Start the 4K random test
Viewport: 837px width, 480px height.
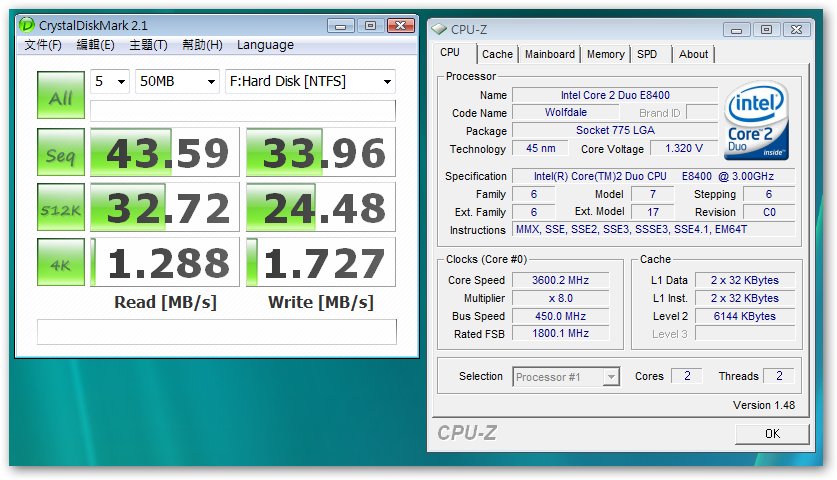[x=61, y=262]
